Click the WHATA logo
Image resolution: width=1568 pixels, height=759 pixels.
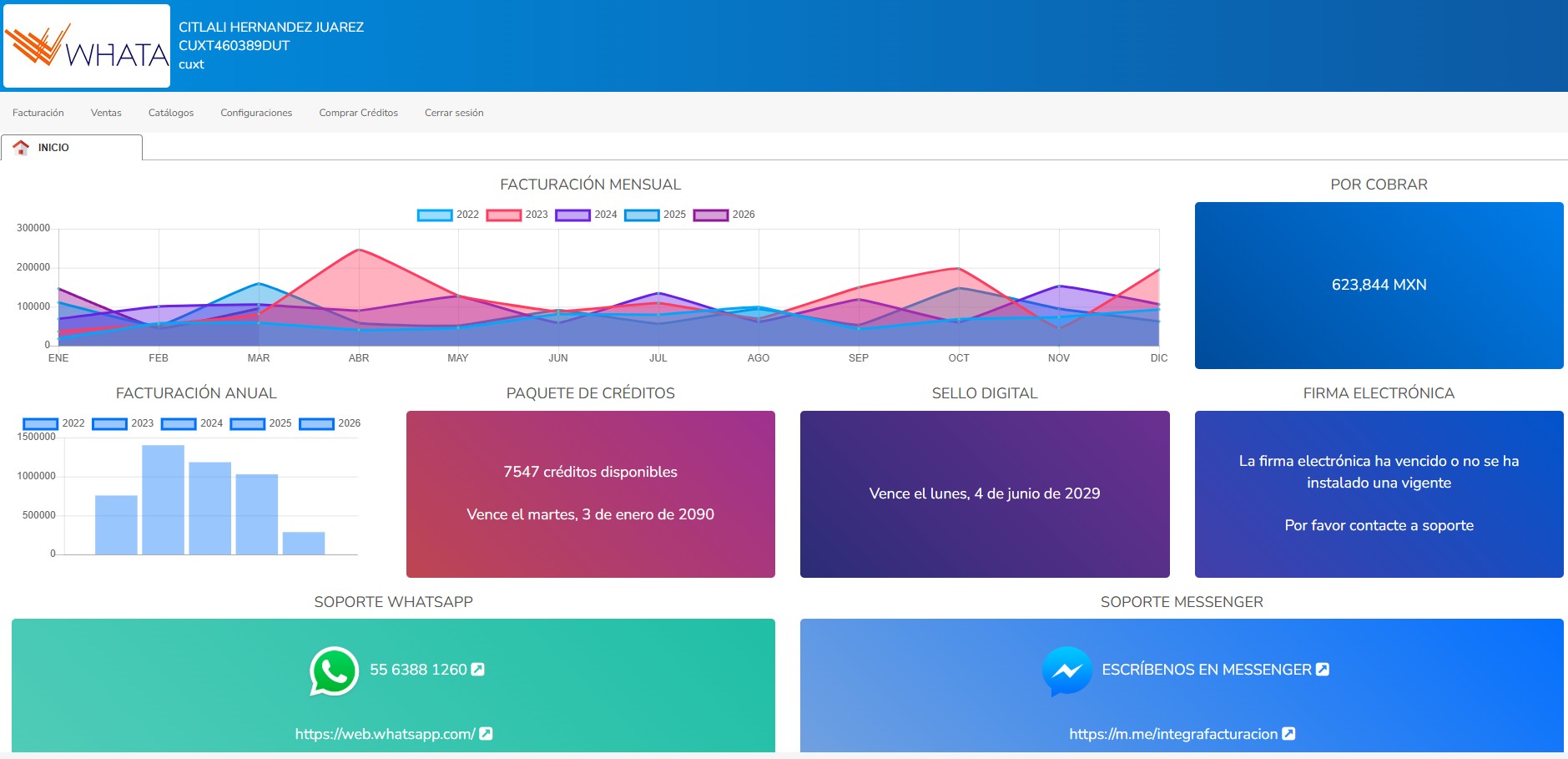87,46
